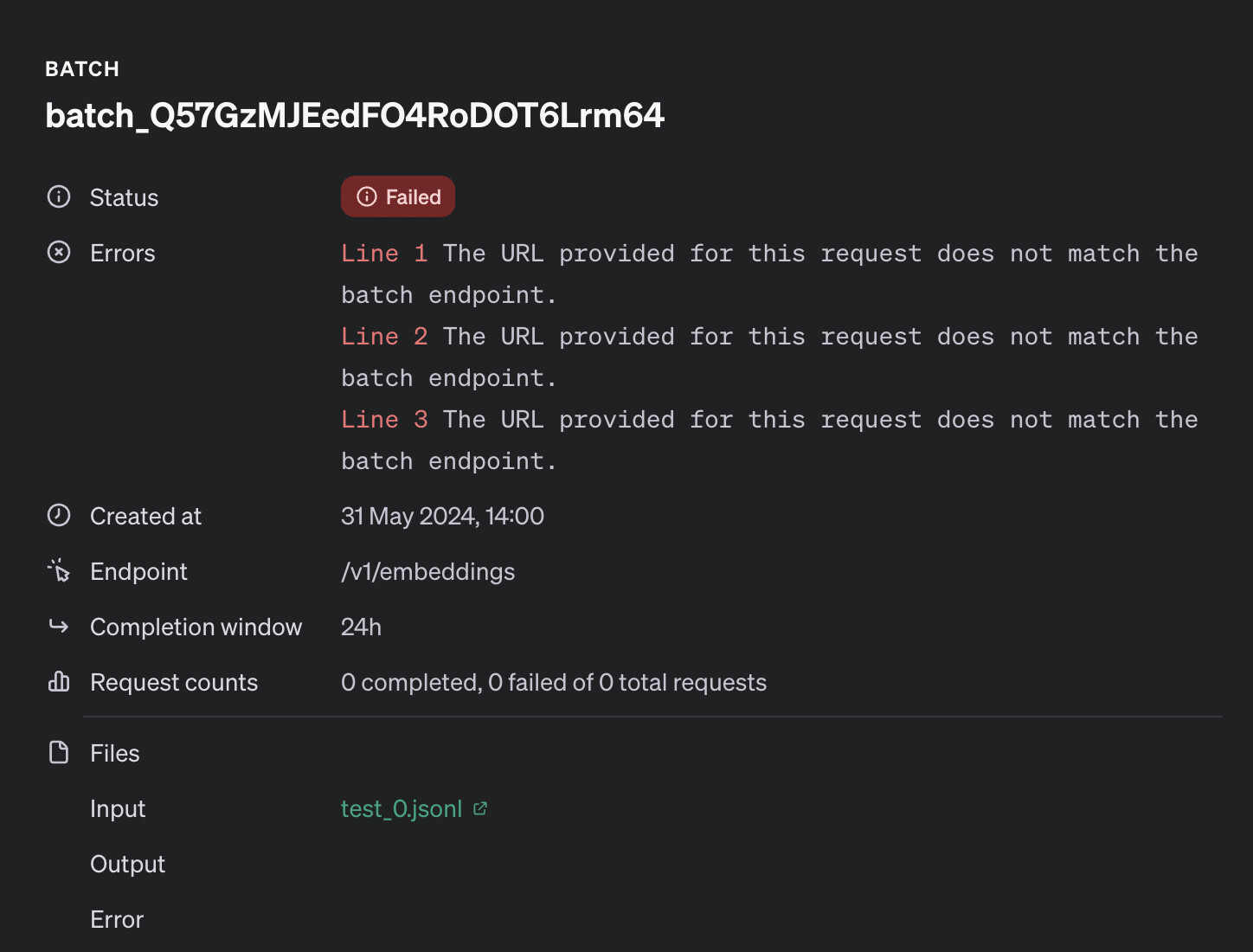Click the clock icon beside Created at
Image resolution: width=1253 pixels, height=952 pixels.
tap(58, 514)
